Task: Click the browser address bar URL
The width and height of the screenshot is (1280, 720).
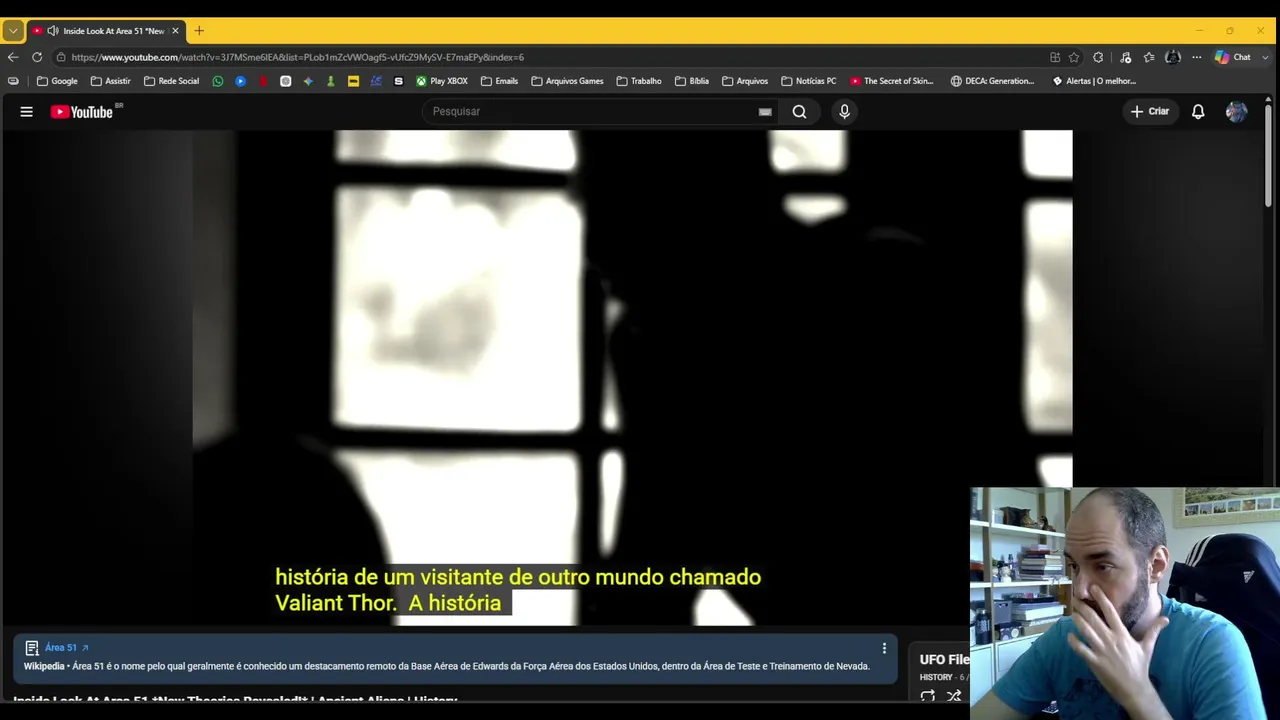Action: 298,57
